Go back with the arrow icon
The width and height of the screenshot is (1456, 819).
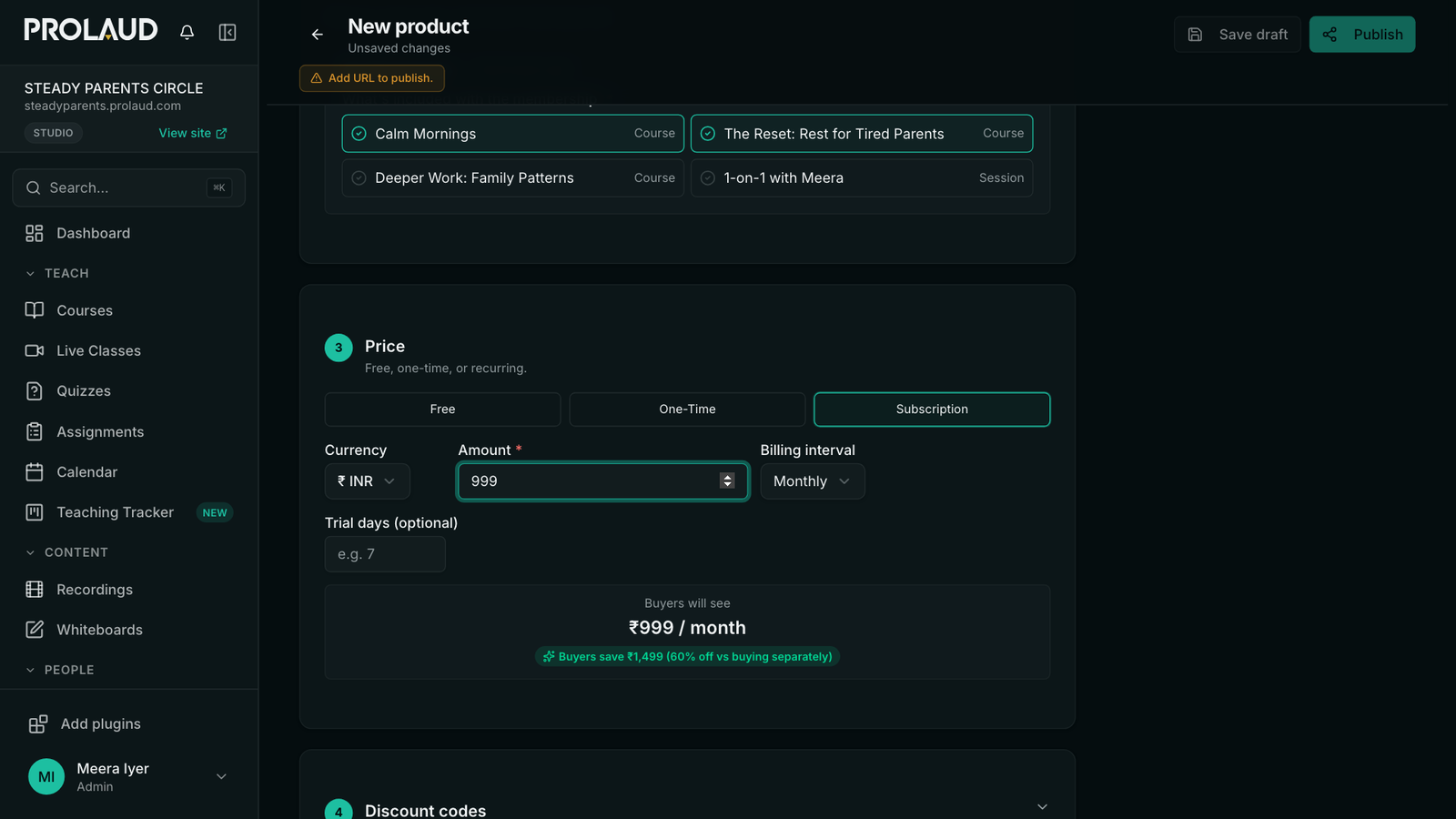click(318, 35)
